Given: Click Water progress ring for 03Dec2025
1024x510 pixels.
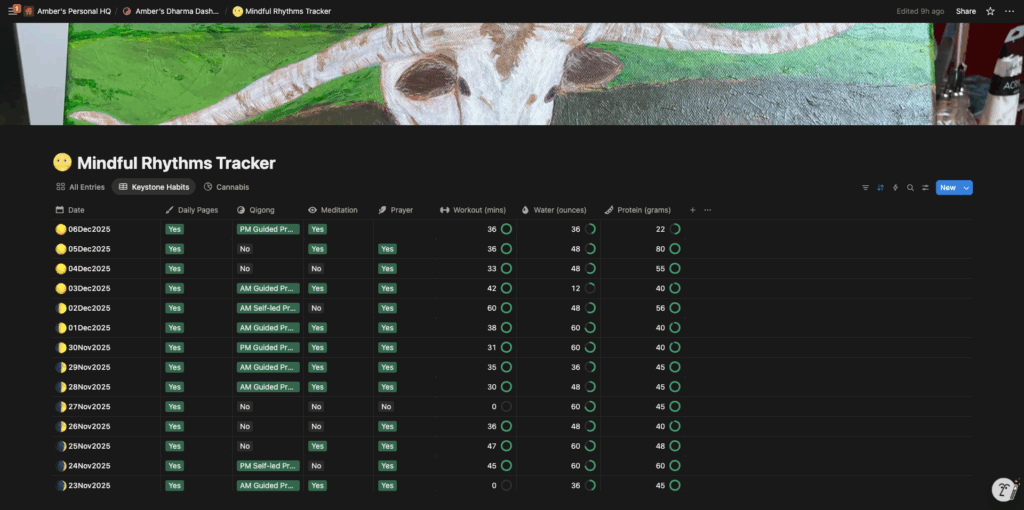Looking at the screenshot, I should click(590, 288).
